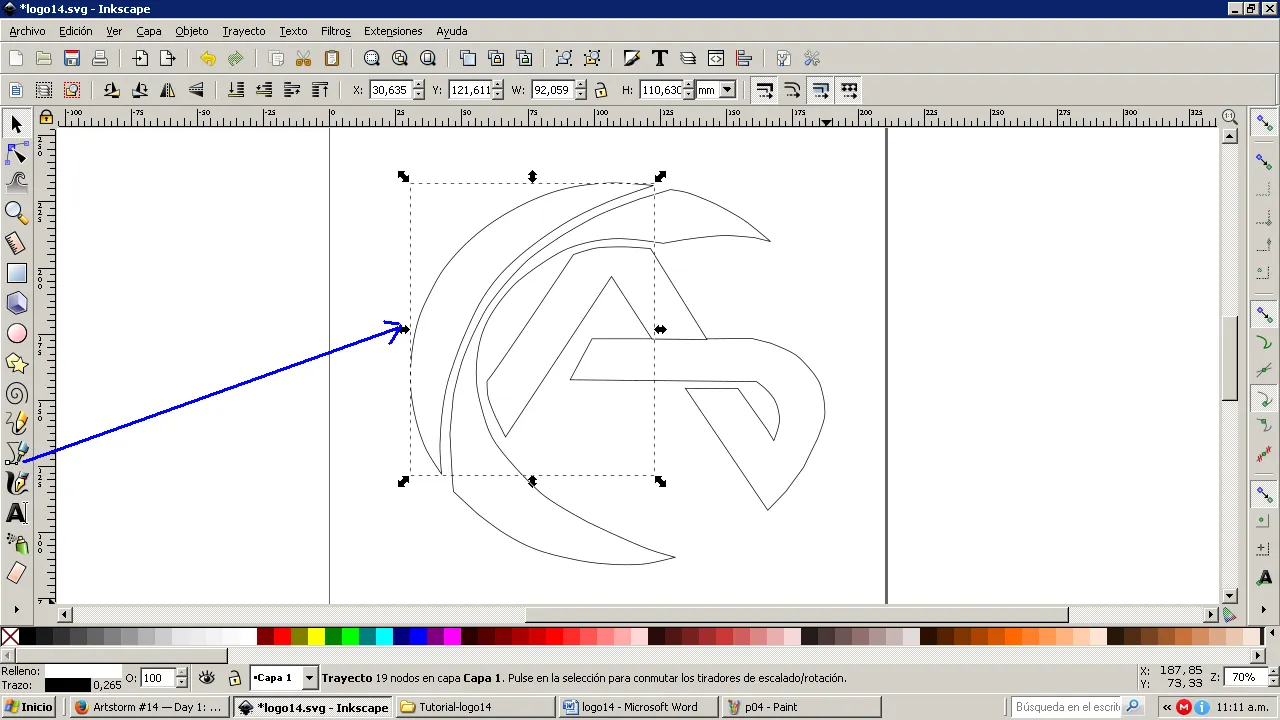Select the Selector arrow tool

pyautogui.click(x=16, y=124)
